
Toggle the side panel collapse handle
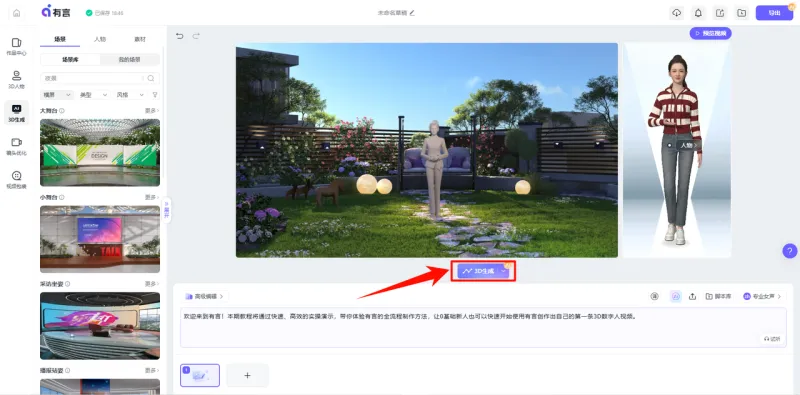tap(166, 210)
